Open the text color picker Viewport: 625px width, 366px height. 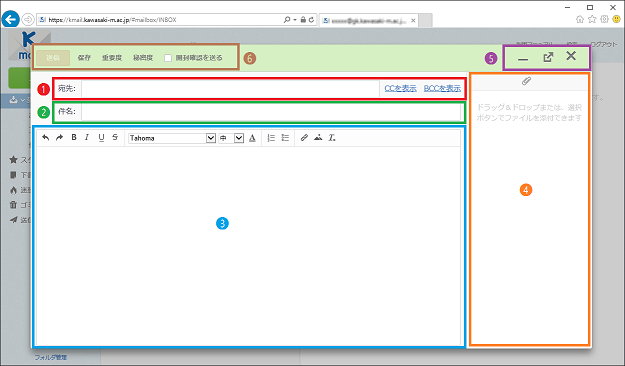click(x=252, y=138)
